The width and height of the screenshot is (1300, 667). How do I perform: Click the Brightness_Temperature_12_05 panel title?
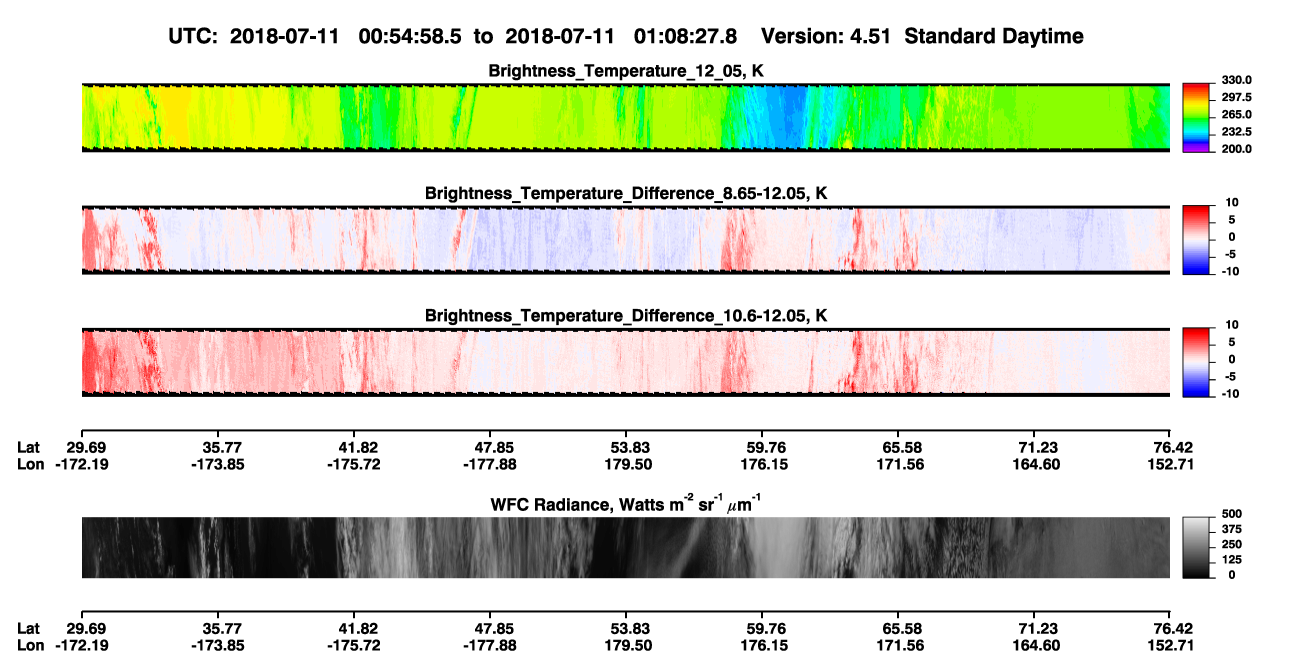point(626,71)
